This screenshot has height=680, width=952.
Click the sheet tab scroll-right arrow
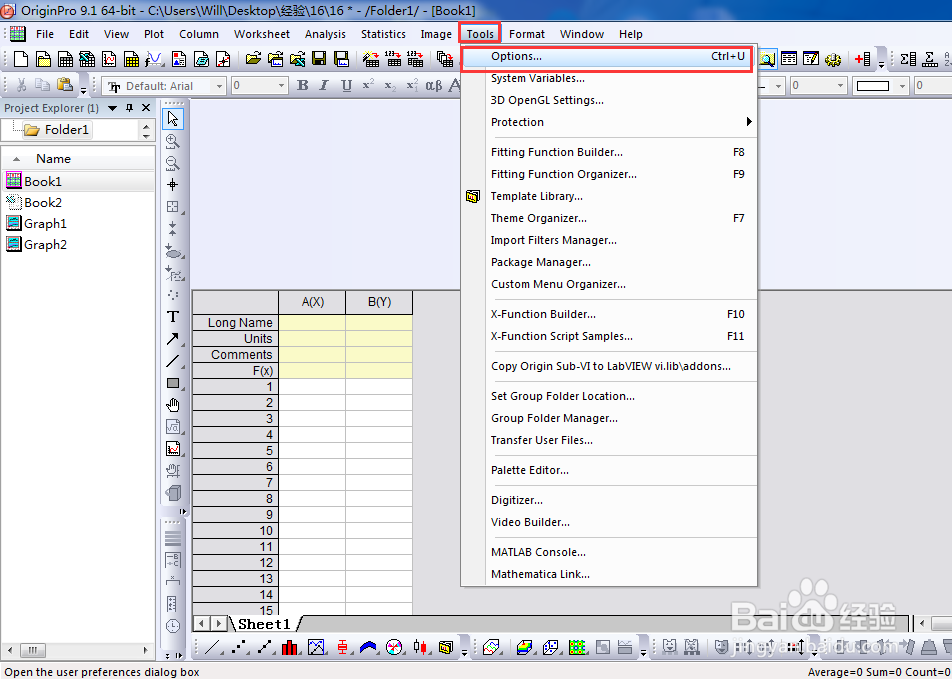219,624
